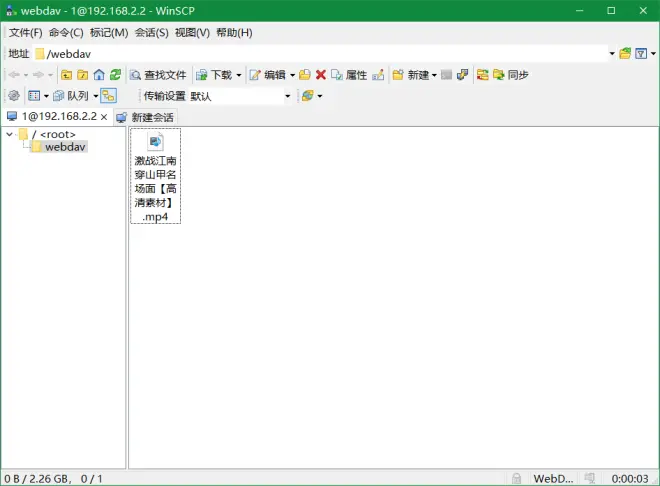The height and width of the screenshot is (486, 660).
Task: Click the 同步 button
Action: pos(511,75)
